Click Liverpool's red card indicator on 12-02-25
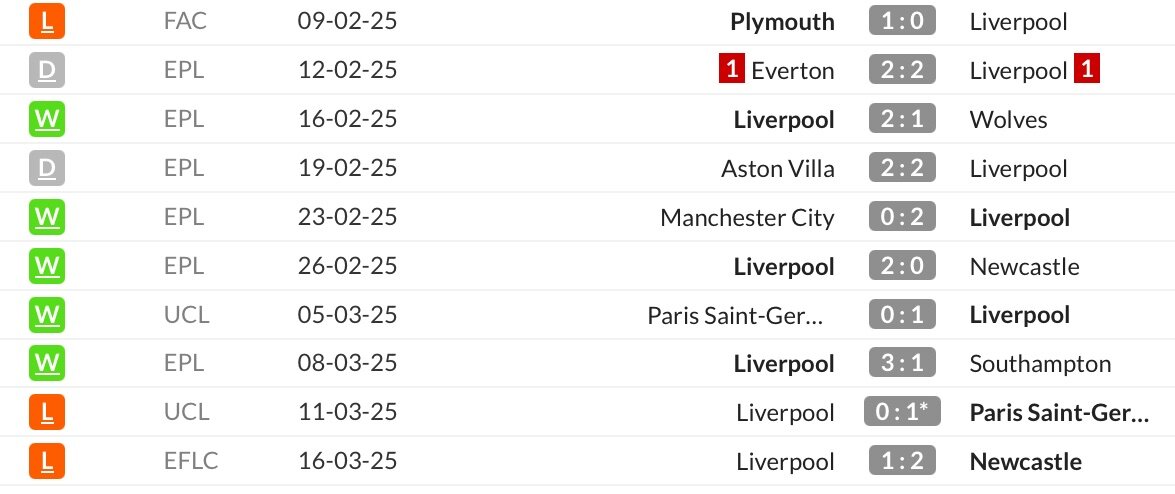This screenshot has height=494, width=1175. coord(1087,70)
